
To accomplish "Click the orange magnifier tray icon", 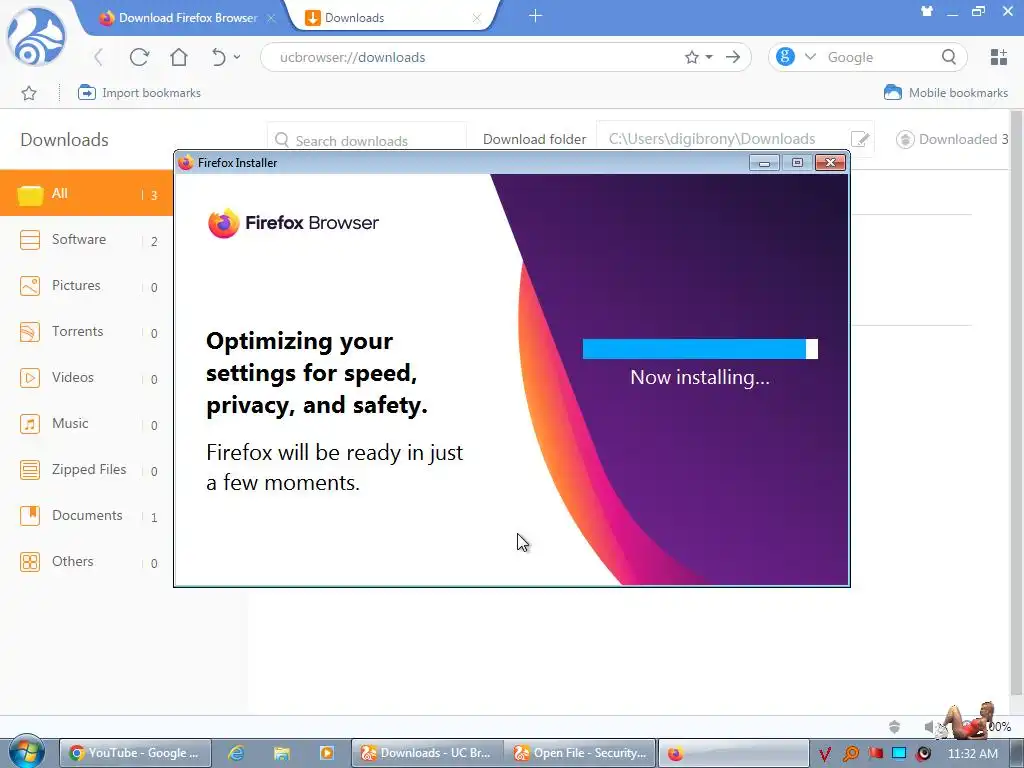I will (850, 754).
